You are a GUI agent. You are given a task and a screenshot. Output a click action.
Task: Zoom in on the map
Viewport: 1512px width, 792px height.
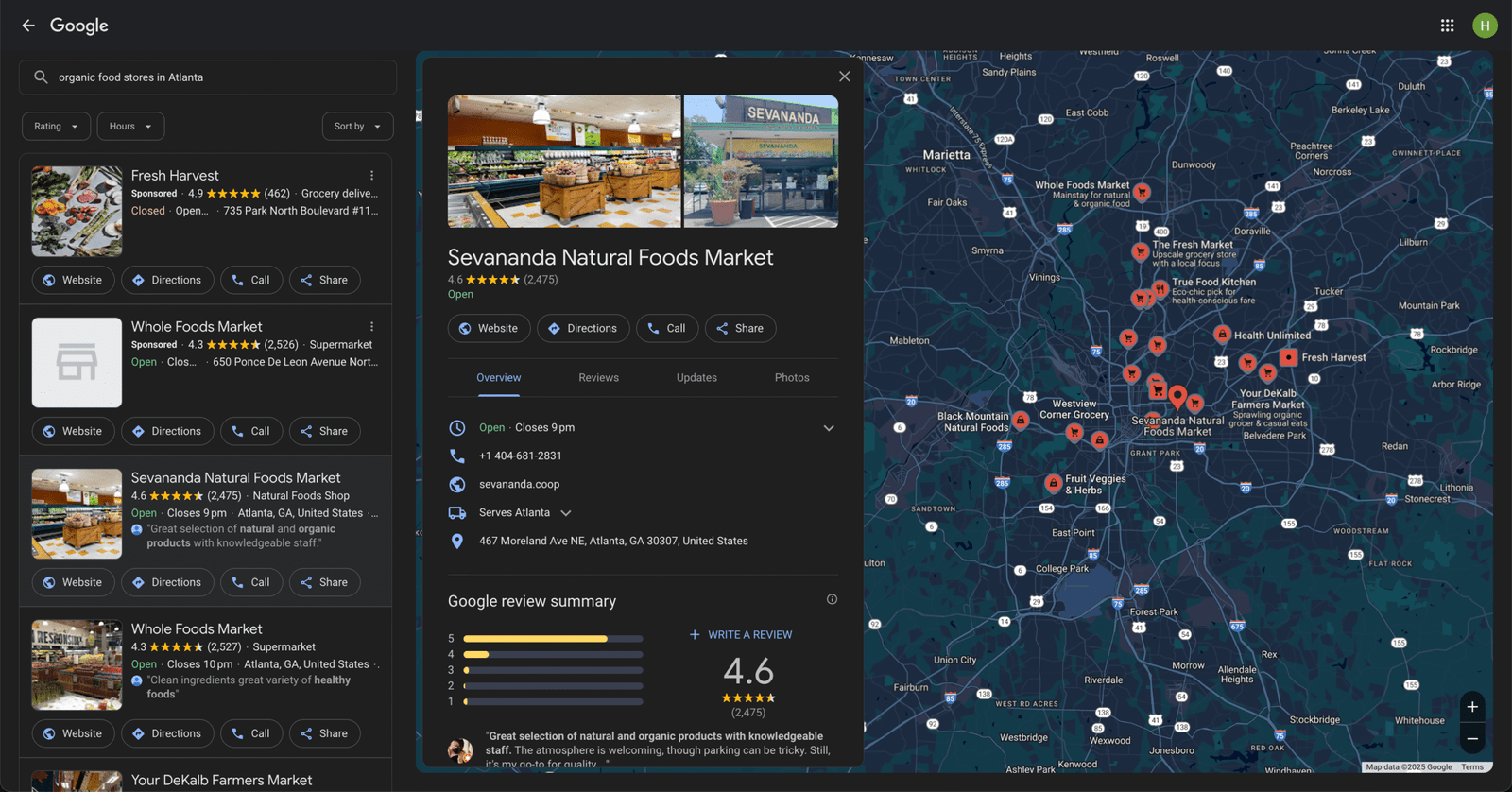coord(1472,707)
